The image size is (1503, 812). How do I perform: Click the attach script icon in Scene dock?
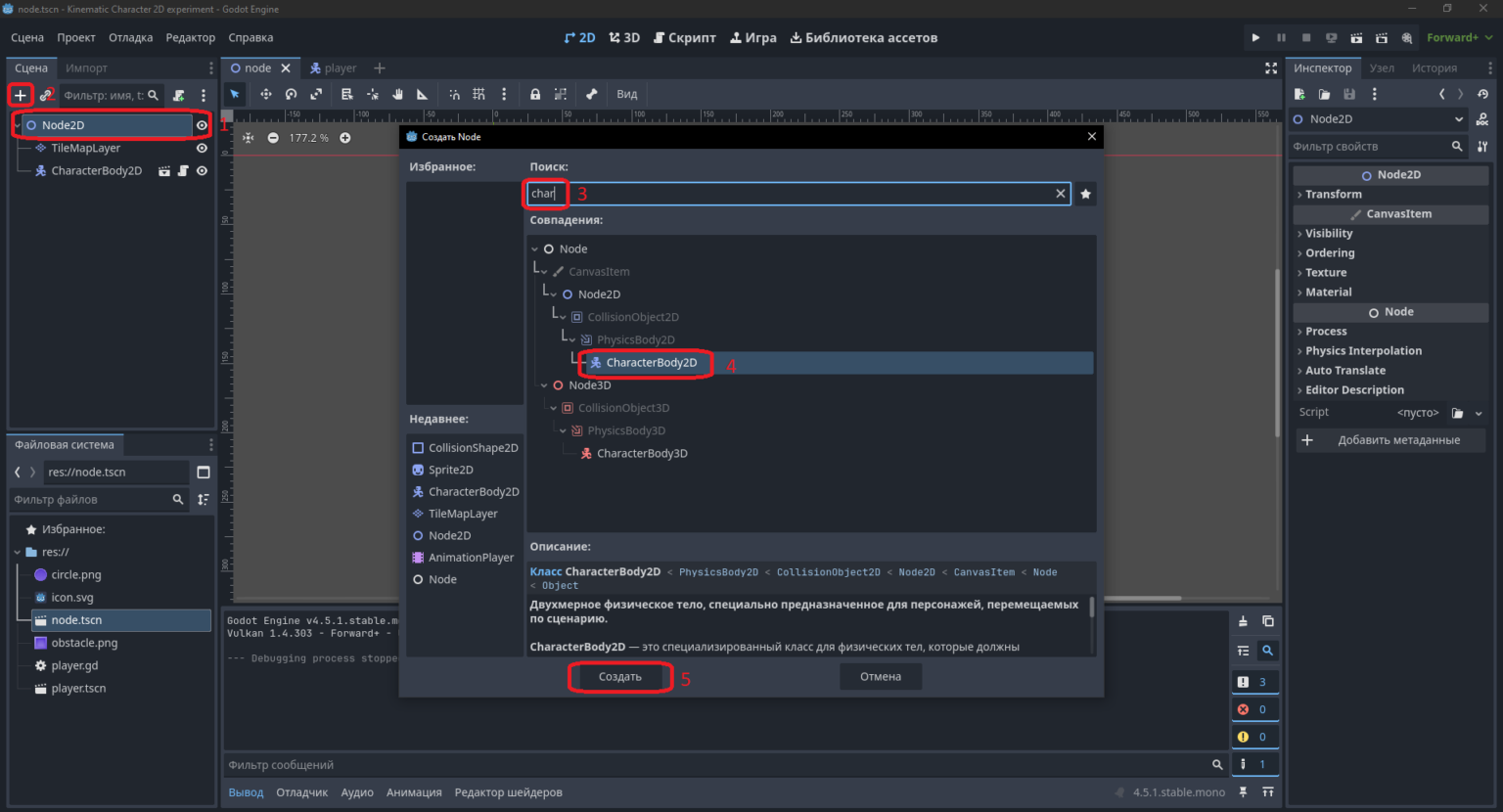point(178,95)
